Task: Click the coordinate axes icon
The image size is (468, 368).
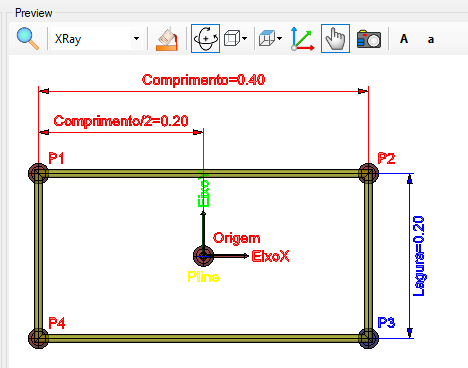Action: coord(303,39)
